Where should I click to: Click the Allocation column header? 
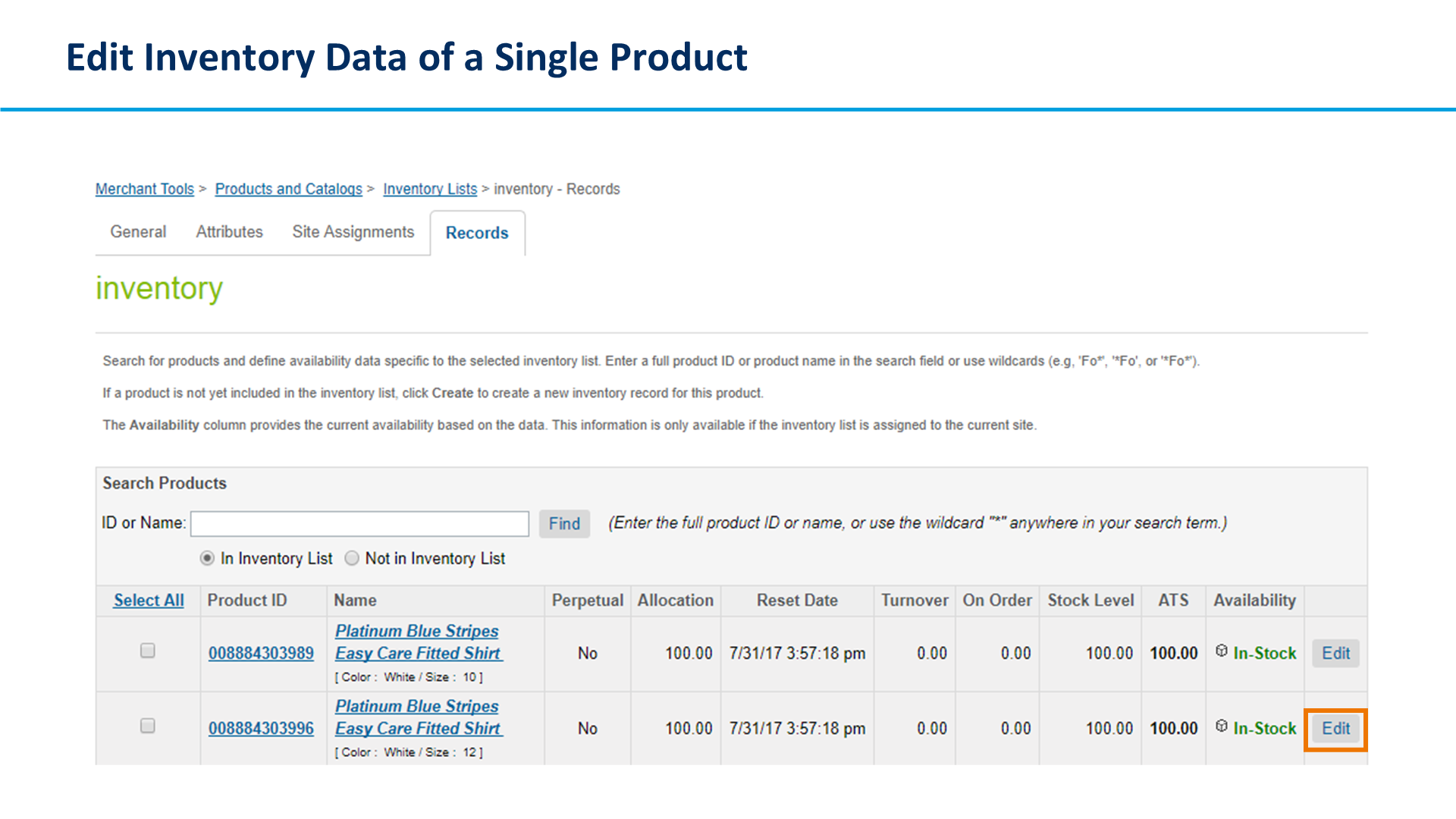pyautogui.click(x=676, y=601)
